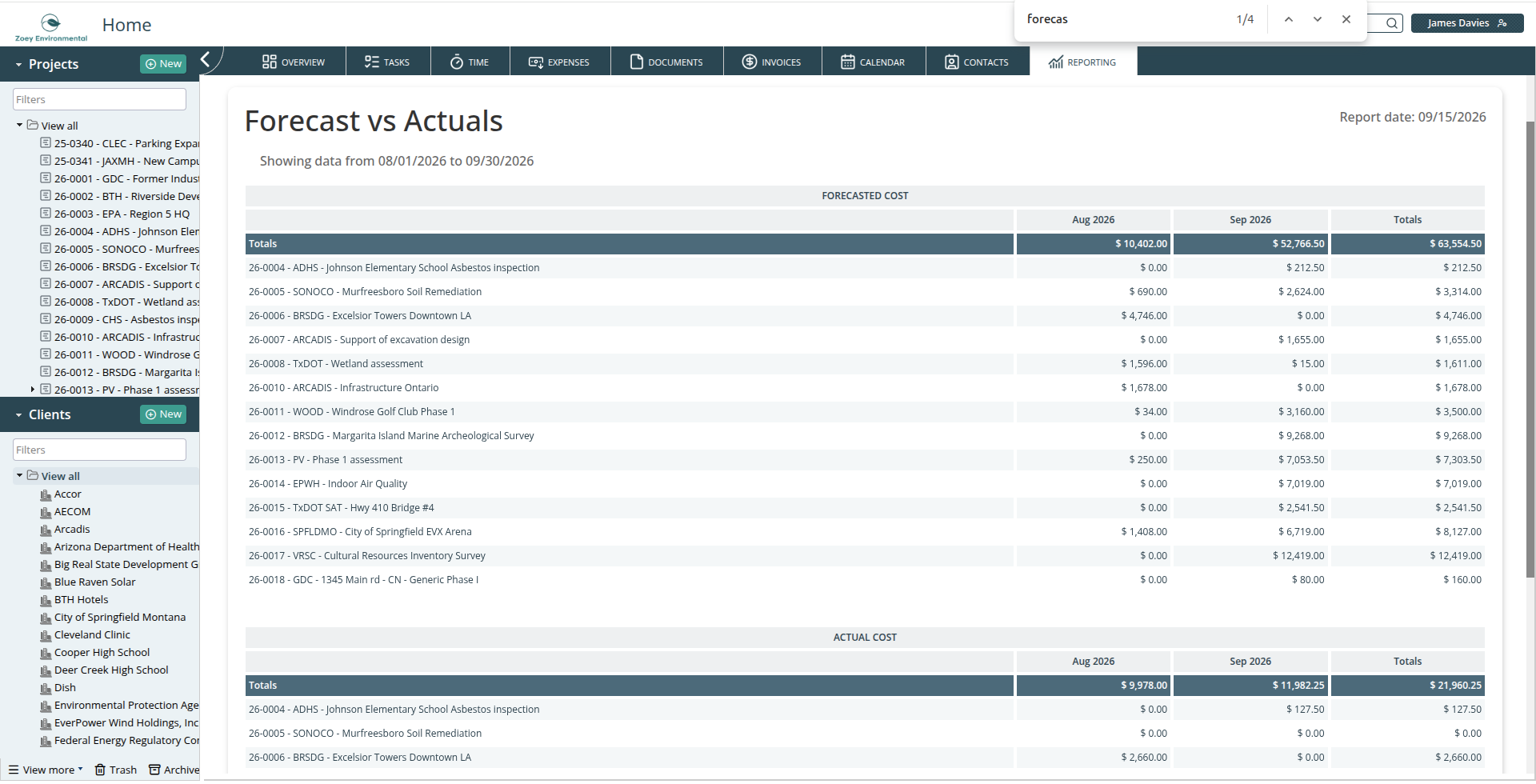Go to next find result
1536x784 pixels.
click(1317, 19)
